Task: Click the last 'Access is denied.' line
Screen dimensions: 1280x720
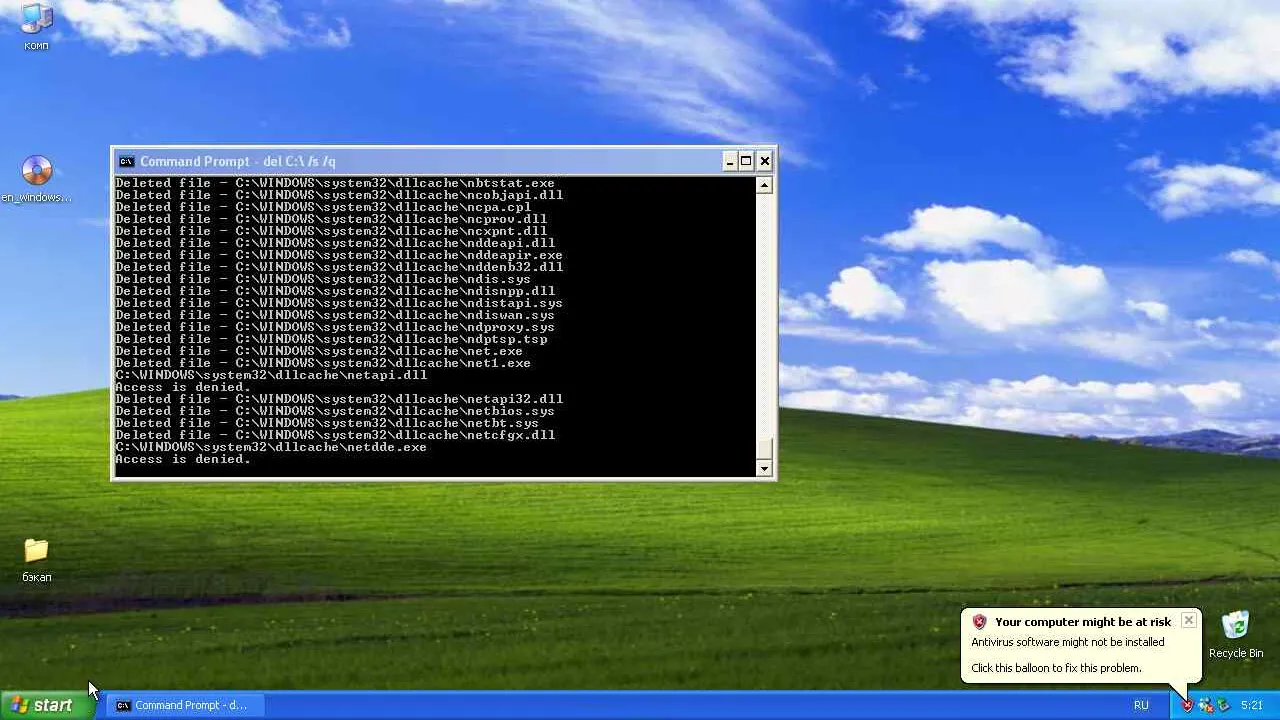Action: (x=183, y=459)
